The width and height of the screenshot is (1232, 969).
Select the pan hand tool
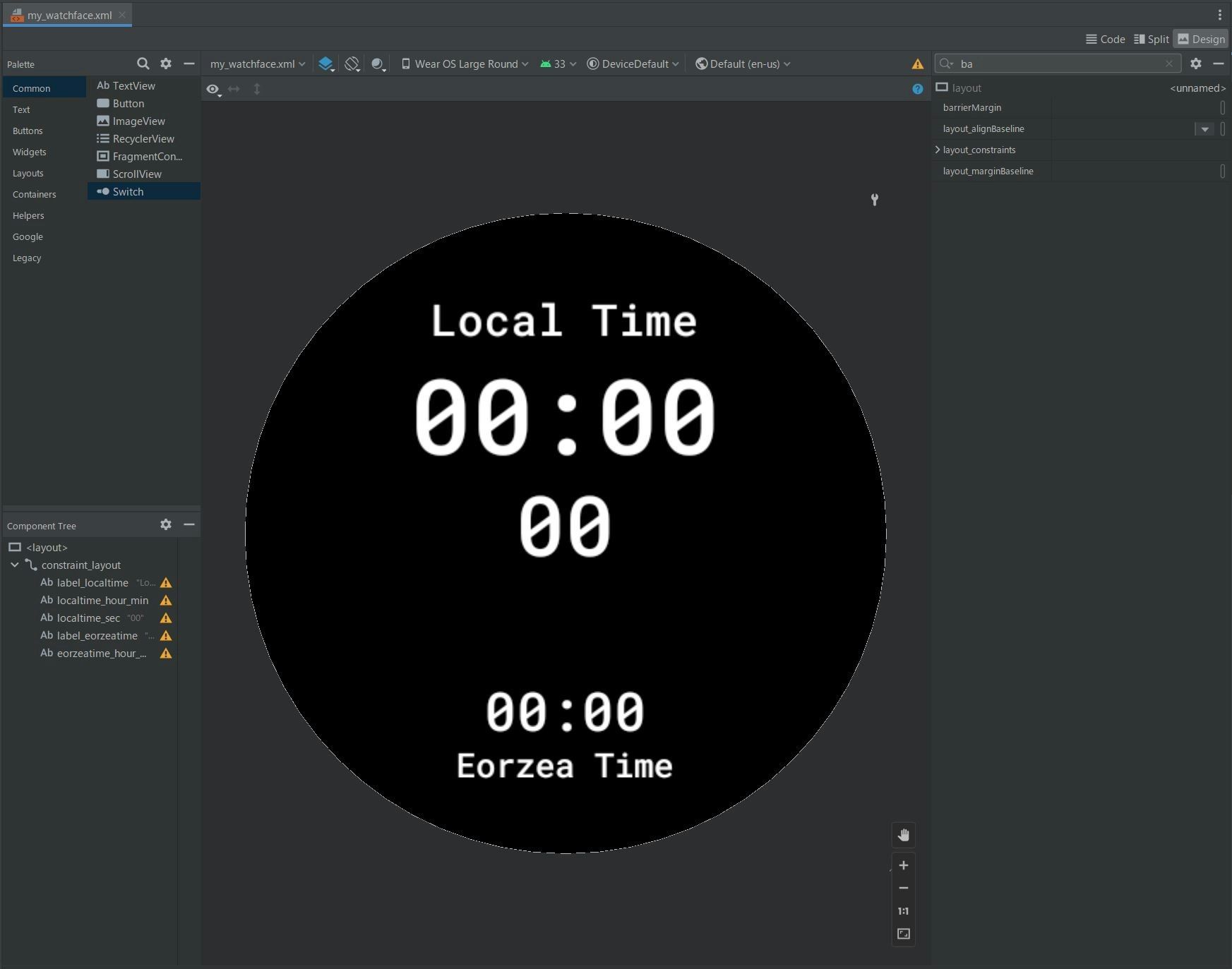pos(903,836)
